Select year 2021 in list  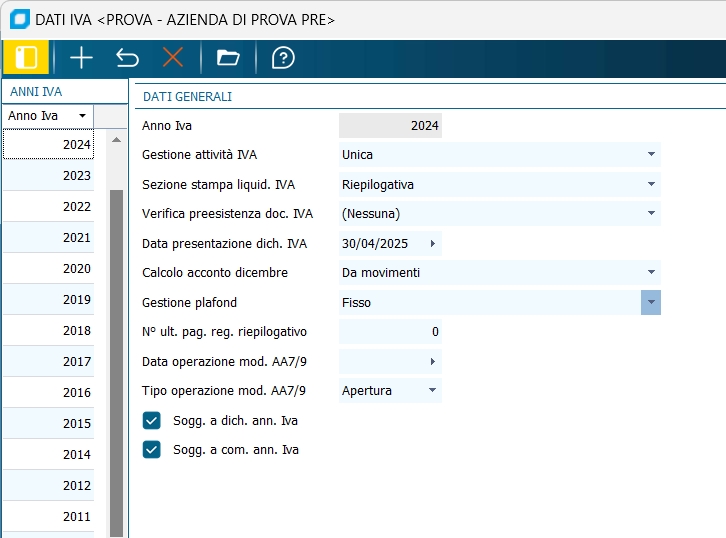[49, 238]
